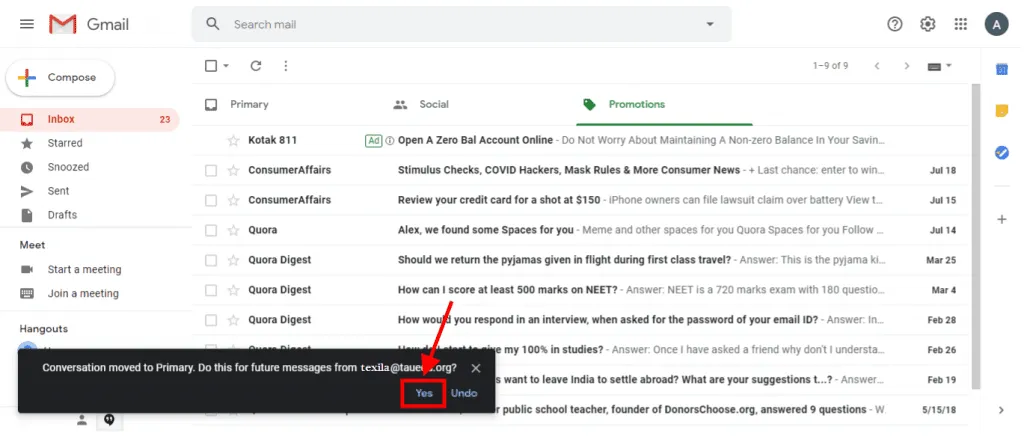Type in the Search mail field
1024x445 pixels.
coord(464,25)
